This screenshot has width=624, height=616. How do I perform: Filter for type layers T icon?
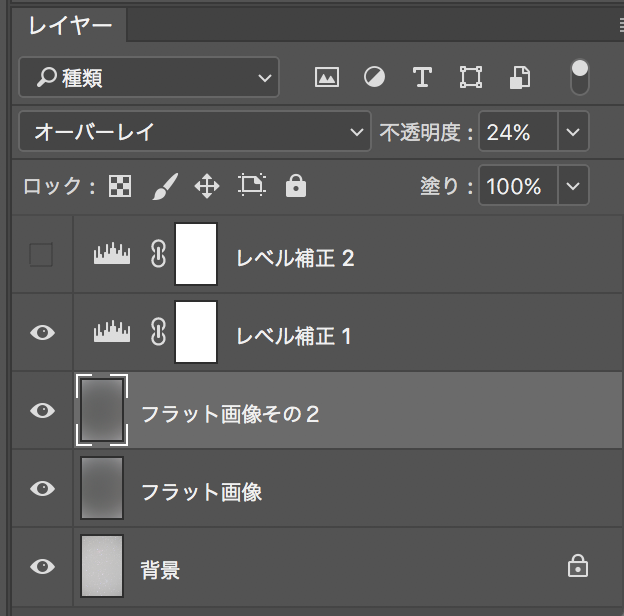(x=422, y=77)
